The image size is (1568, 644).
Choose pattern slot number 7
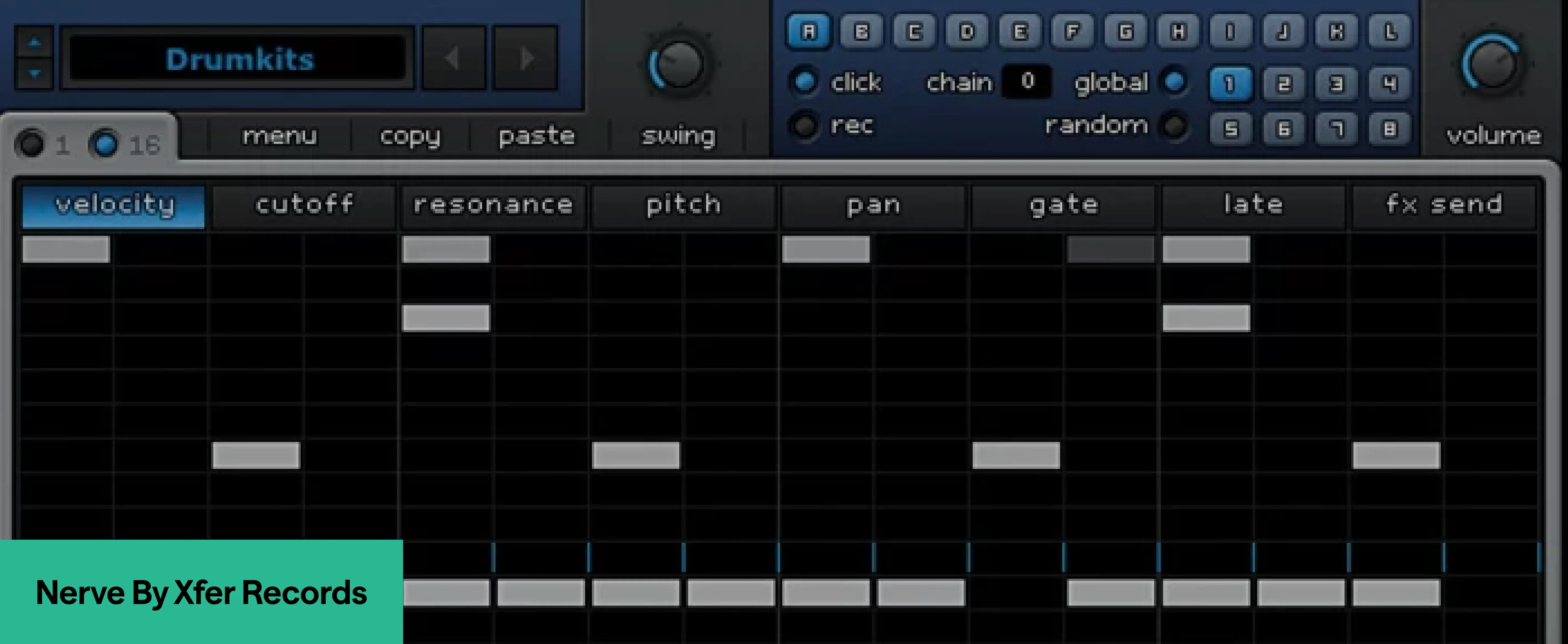coord(1337,128)
